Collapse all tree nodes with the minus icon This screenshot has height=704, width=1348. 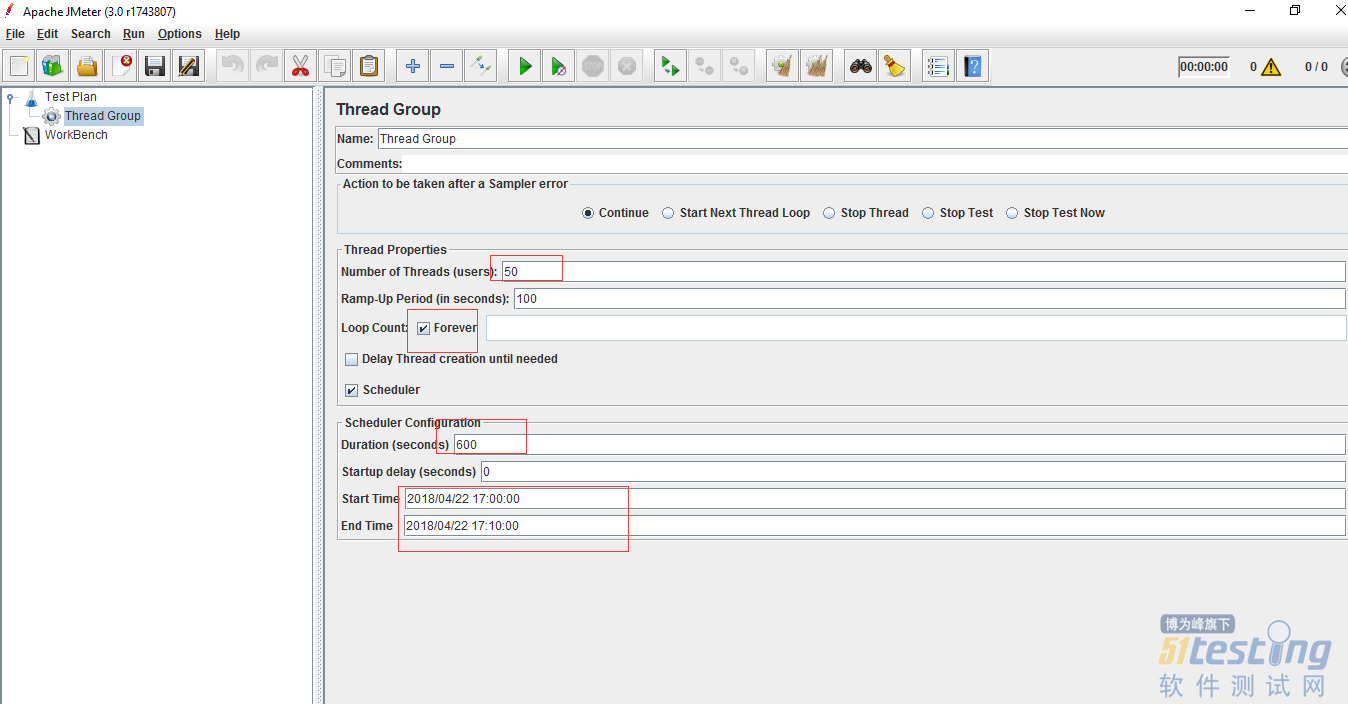[447, 67]
